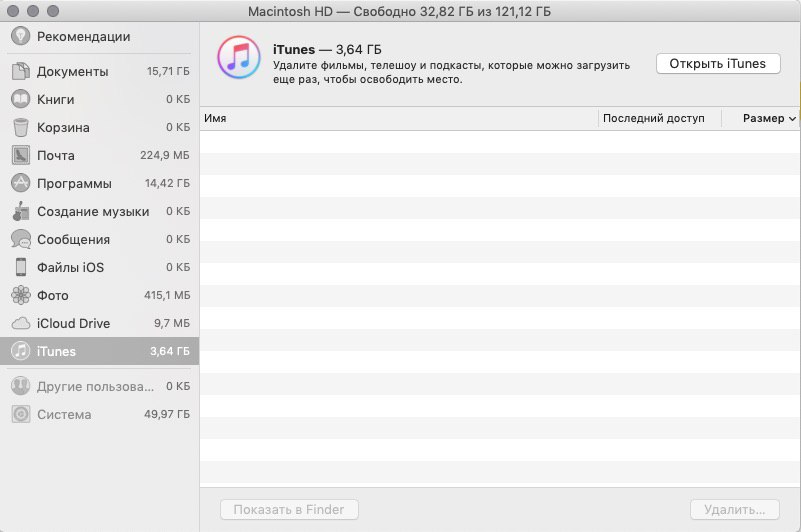Click Корзина label in sidebar

click(63, 127)
